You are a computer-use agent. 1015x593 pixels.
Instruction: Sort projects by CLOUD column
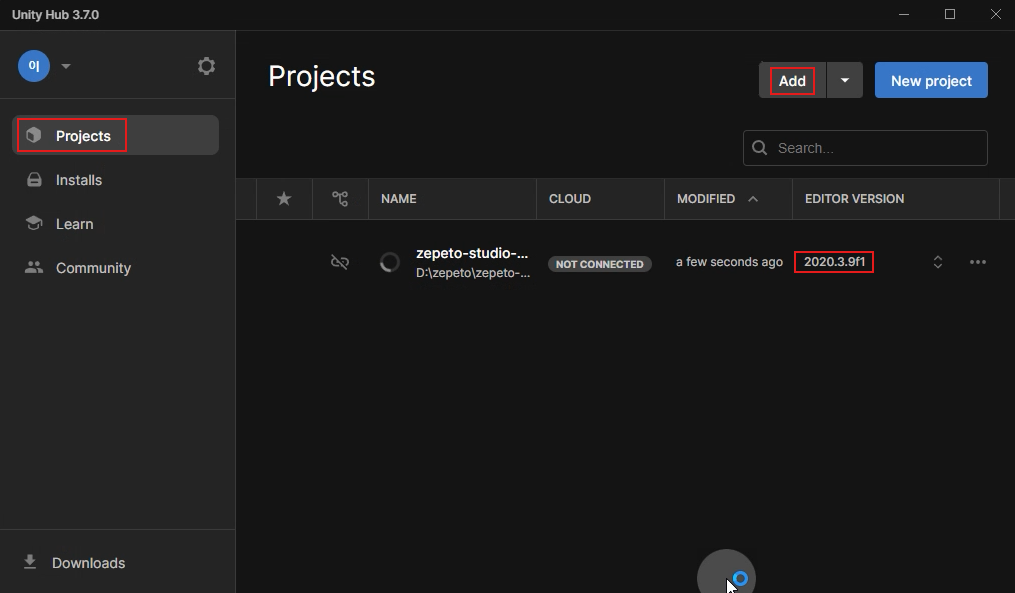(x=570, y=199)
